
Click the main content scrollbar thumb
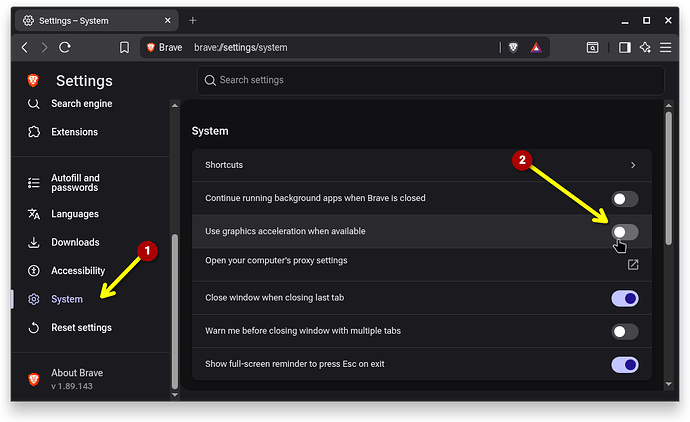tap(668, 178)
